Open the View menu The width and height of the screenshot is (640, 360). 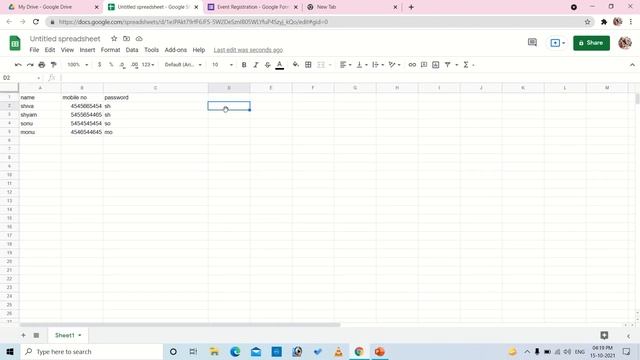pyautogui.click(x=67, y=50)
